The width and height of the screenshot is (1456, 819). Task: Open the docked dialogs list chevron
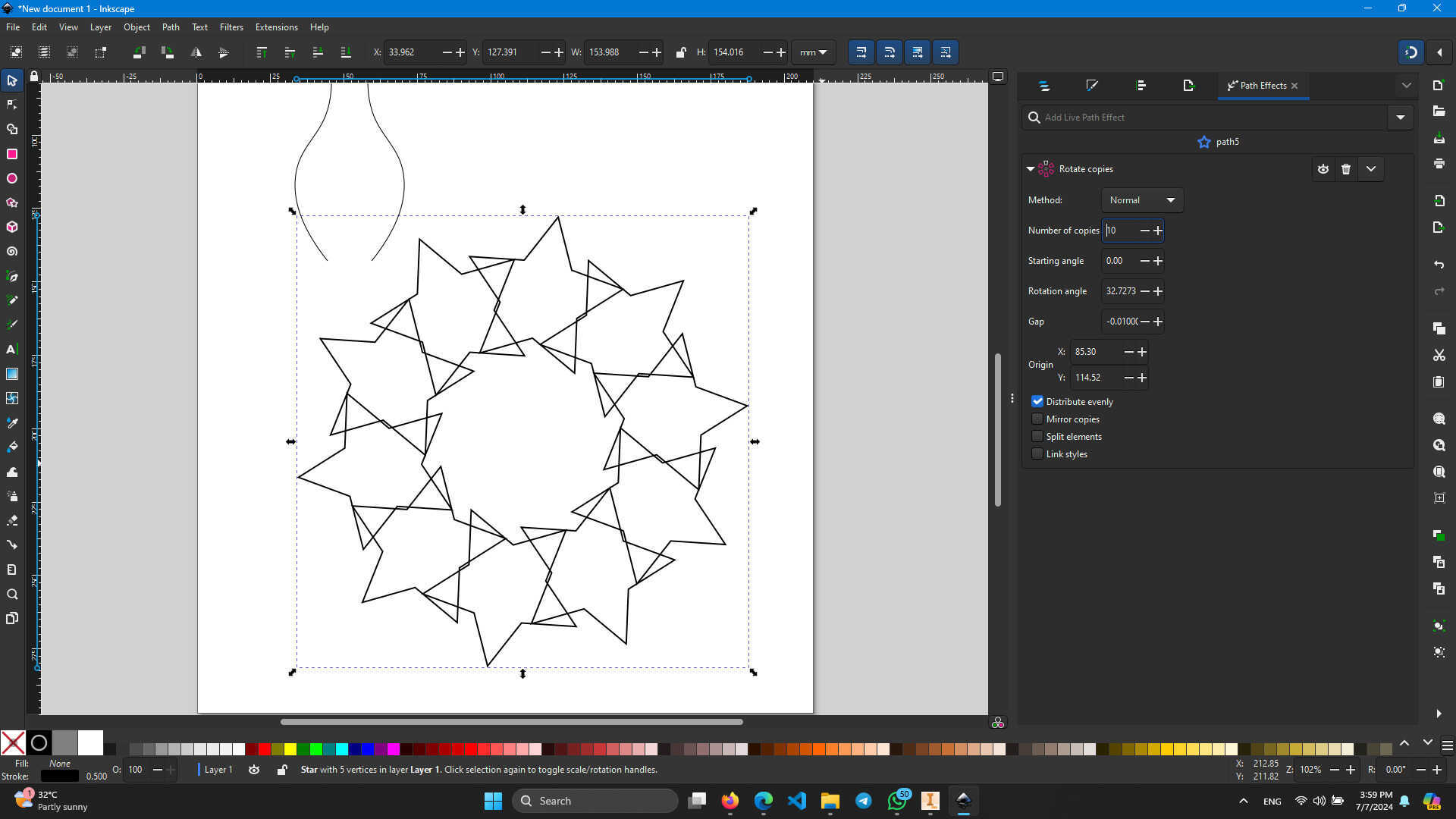point(1407,86)
